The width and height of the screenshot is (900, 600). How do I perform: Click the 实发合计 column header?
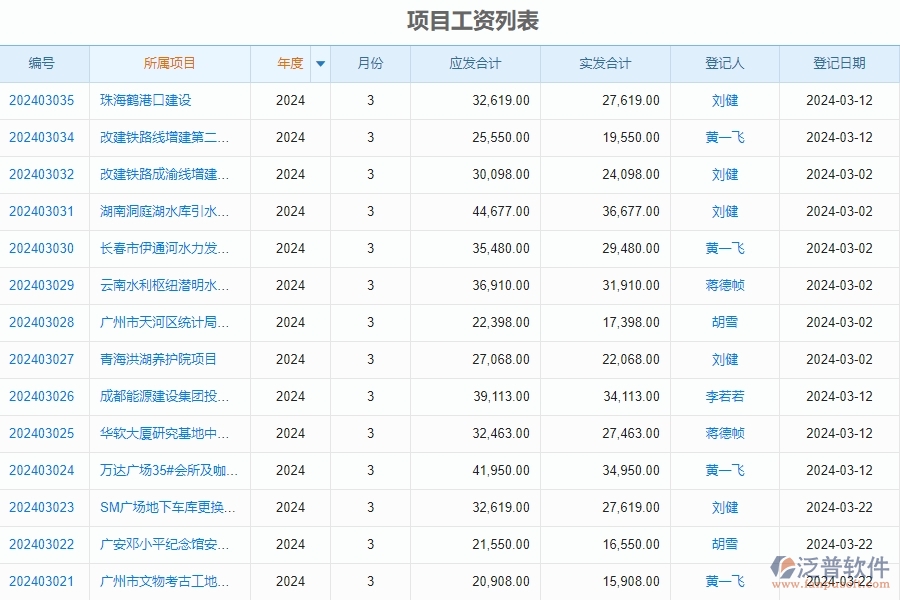[x=605, y=63]
